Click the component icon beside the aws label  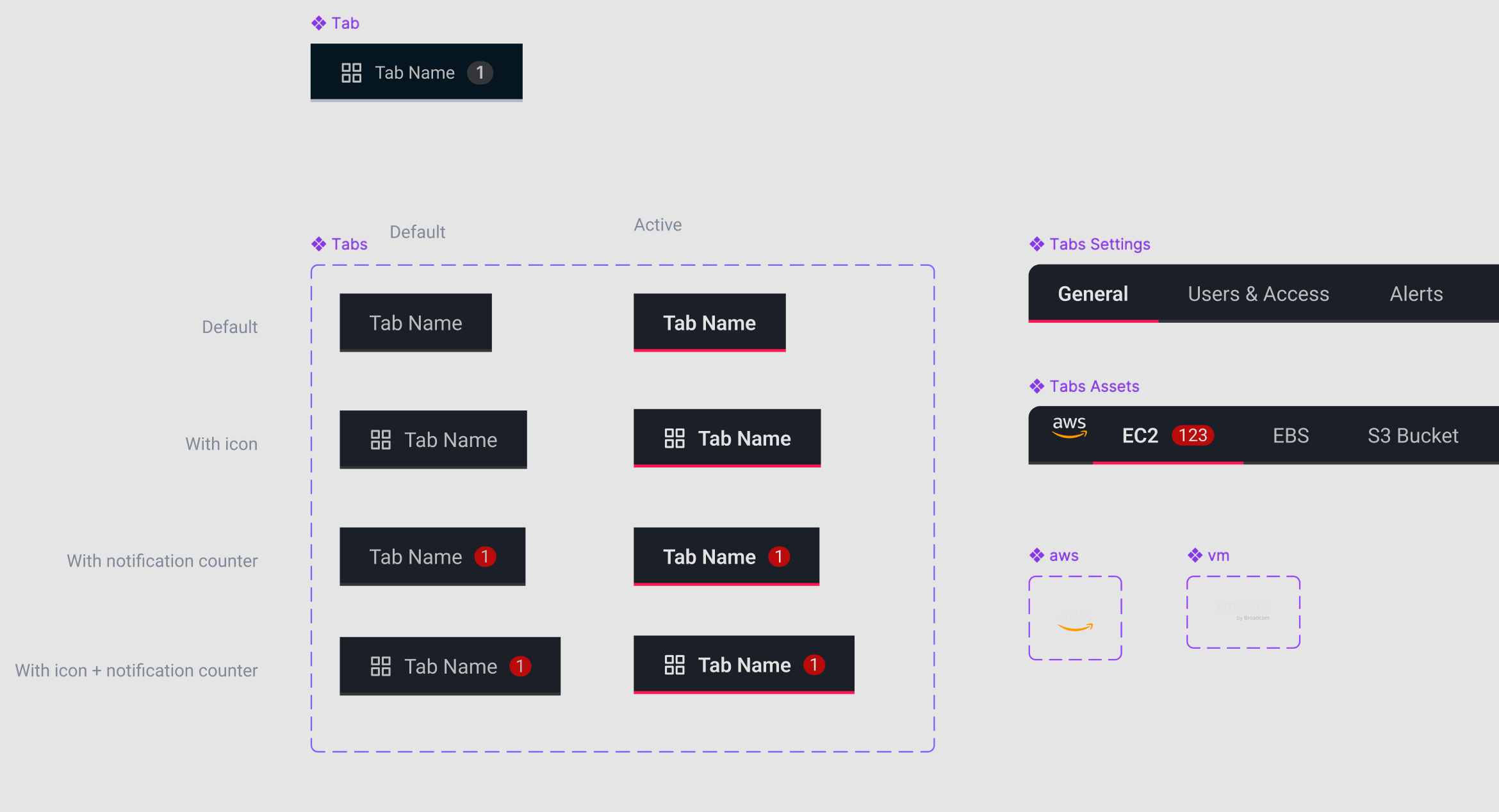[1036, 555]
